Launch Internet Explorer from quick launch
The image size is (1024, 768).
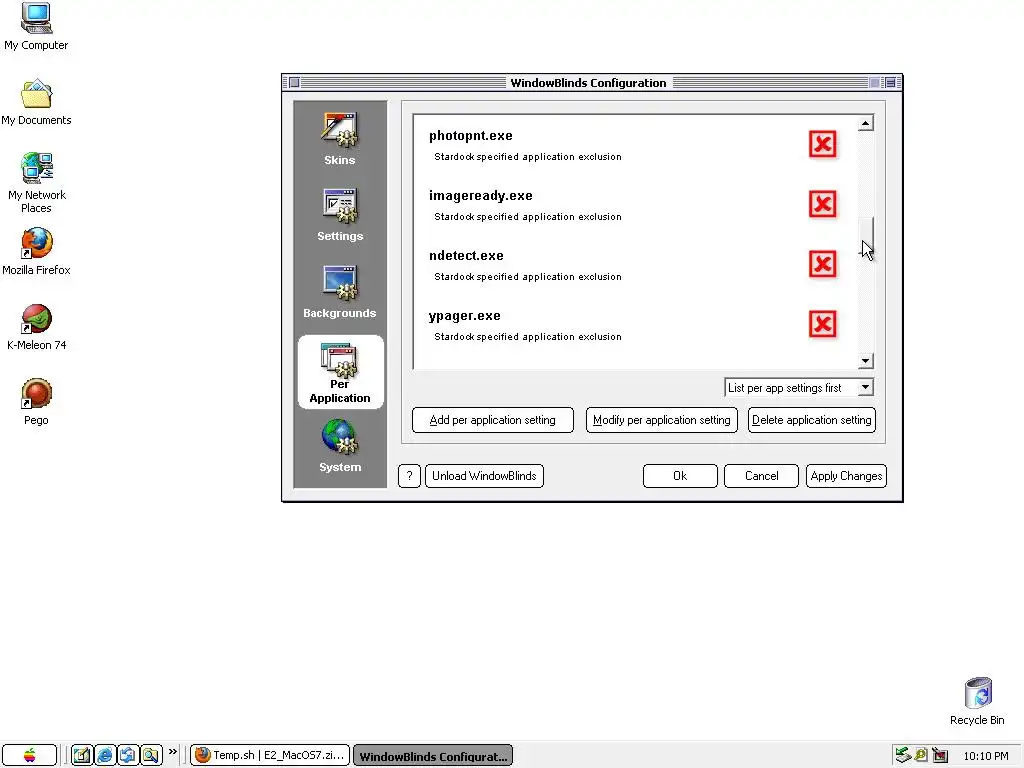coord(104,756)
